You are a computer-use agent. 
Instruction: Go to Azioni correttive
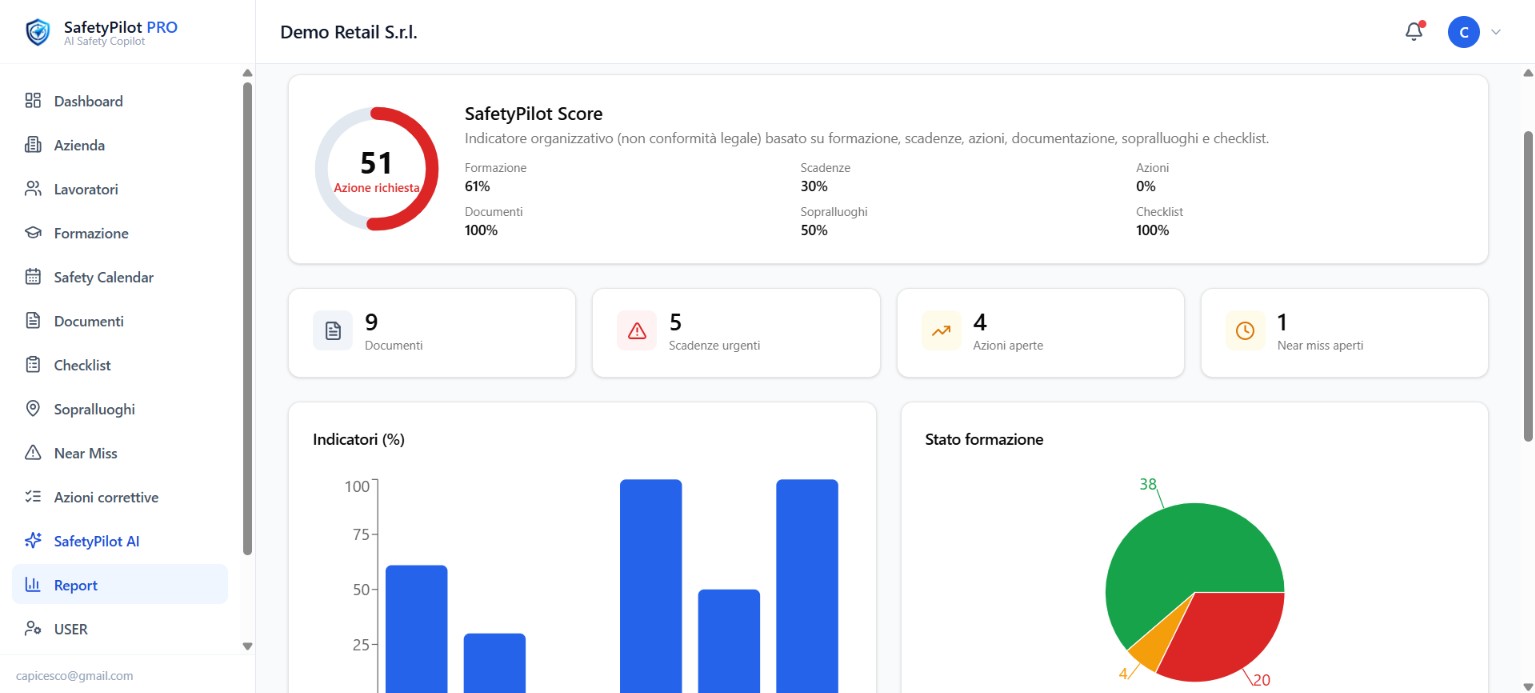120,497
